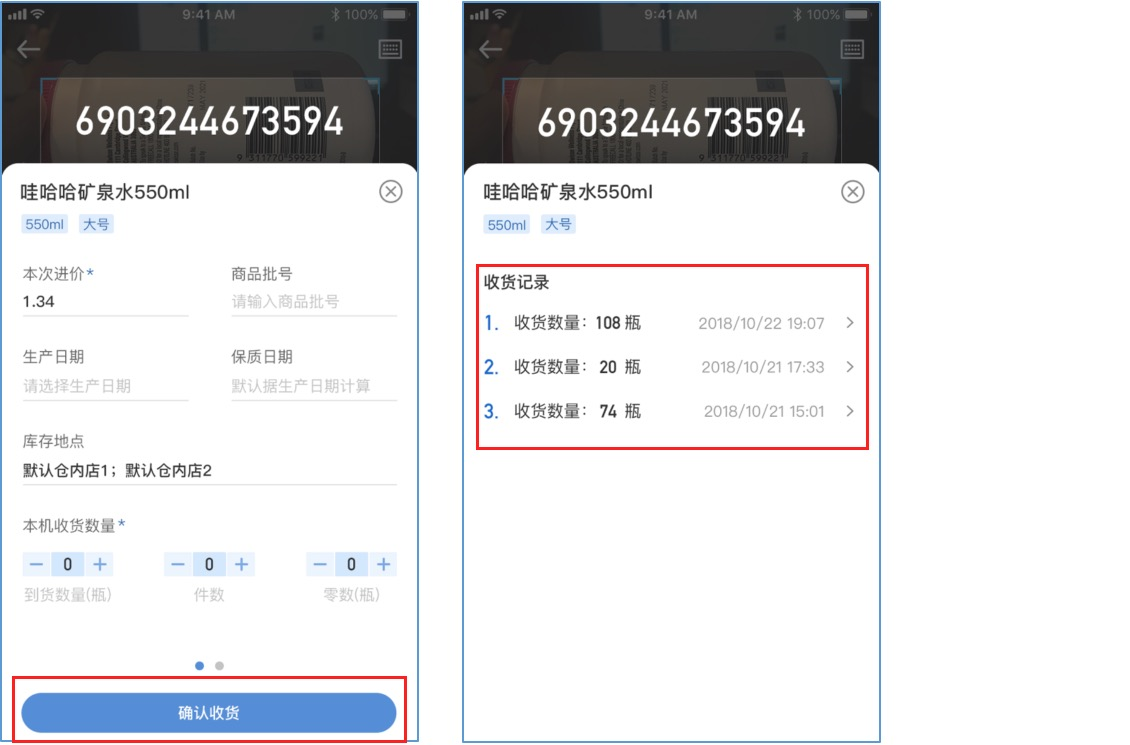Focus the 商品批号 input field
The height and width of the screenshot is (745, 1130).
coord(313,302)
